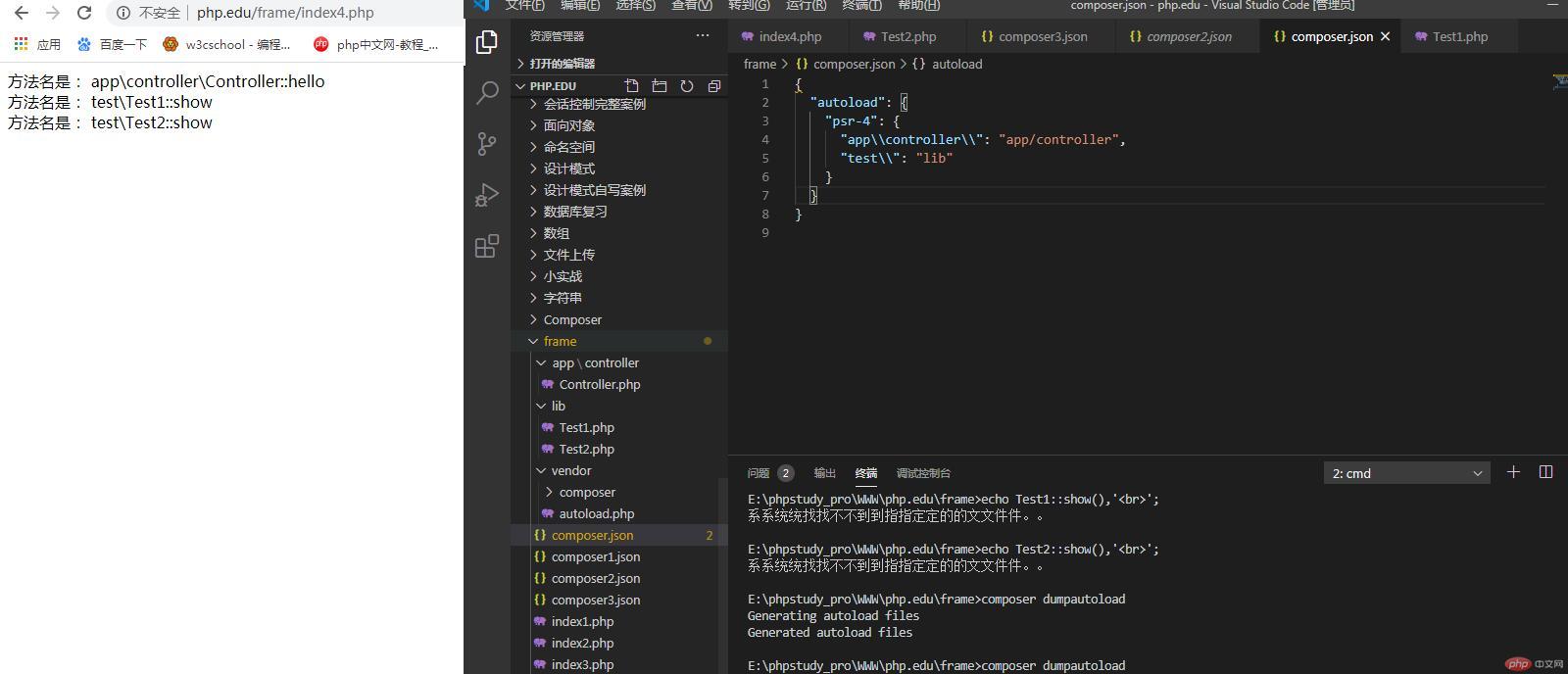Click the frame breadcrumb segment
This screenshot has height=674, width=1568.
tap(759, 64)
